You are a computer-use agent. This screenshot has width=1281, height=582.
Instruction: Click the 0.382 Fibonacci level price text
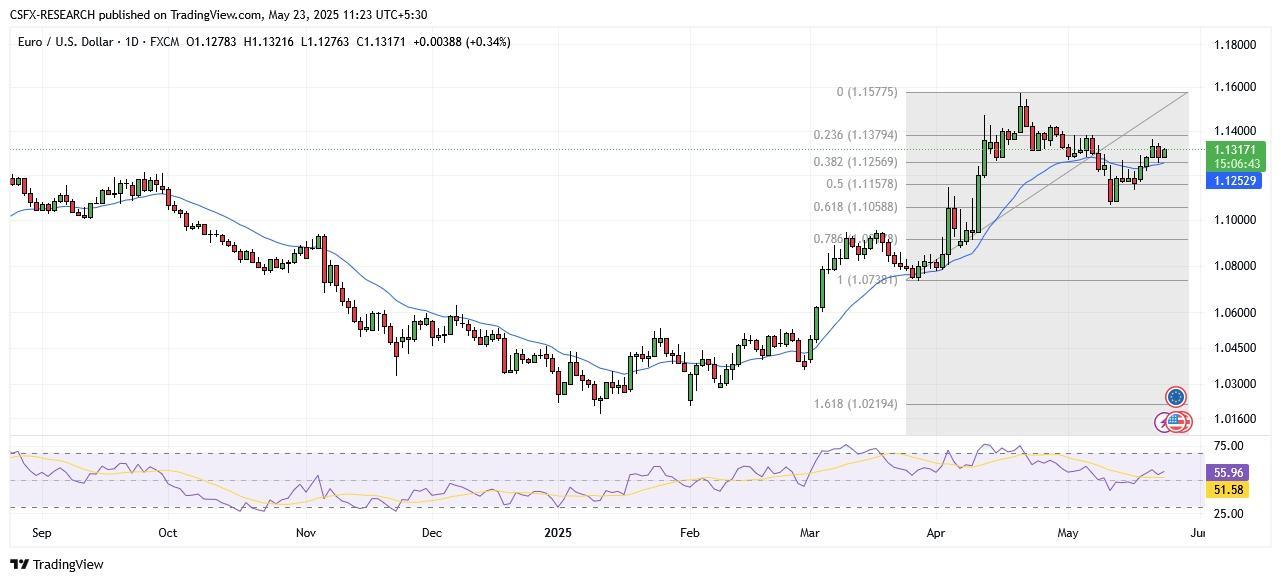855,160
